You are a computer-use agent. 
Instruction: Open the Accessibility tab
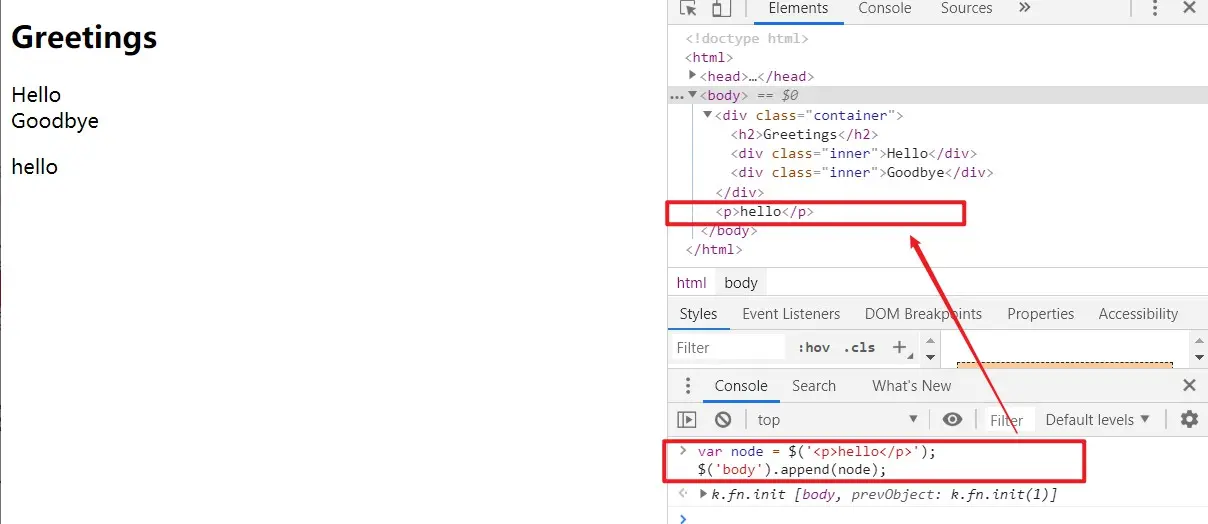tap(1138, 314)
